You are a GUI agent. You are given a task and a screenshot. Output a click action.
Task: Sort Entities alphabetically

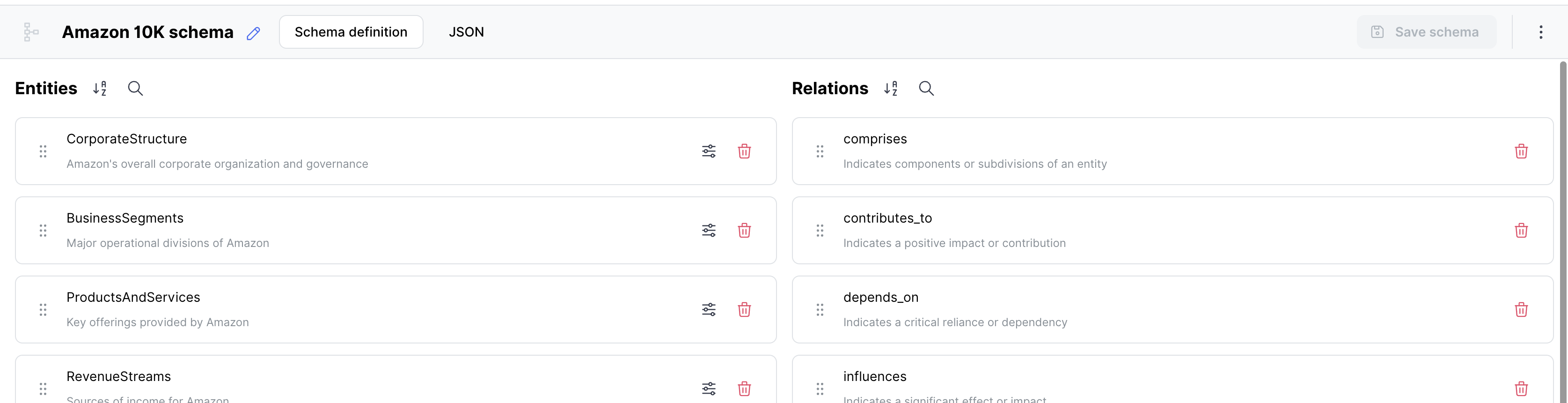pos(101,89)
